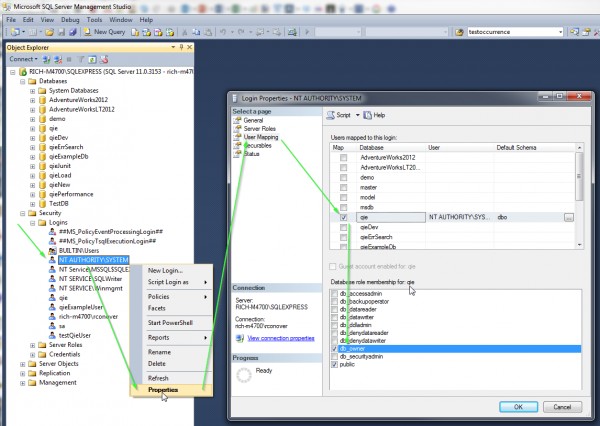Click the Find in Files icon left of testoccurrence
600x426 pixels.
pyautogui.click(x=460, y=32)
